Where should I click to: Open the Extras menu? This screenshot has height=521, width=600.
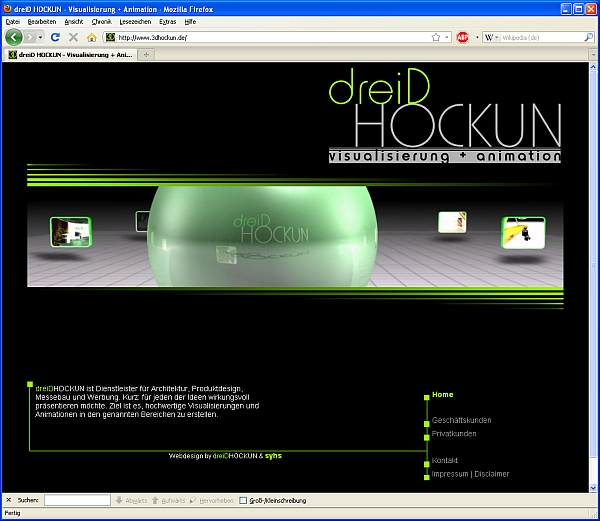point(168,22)
